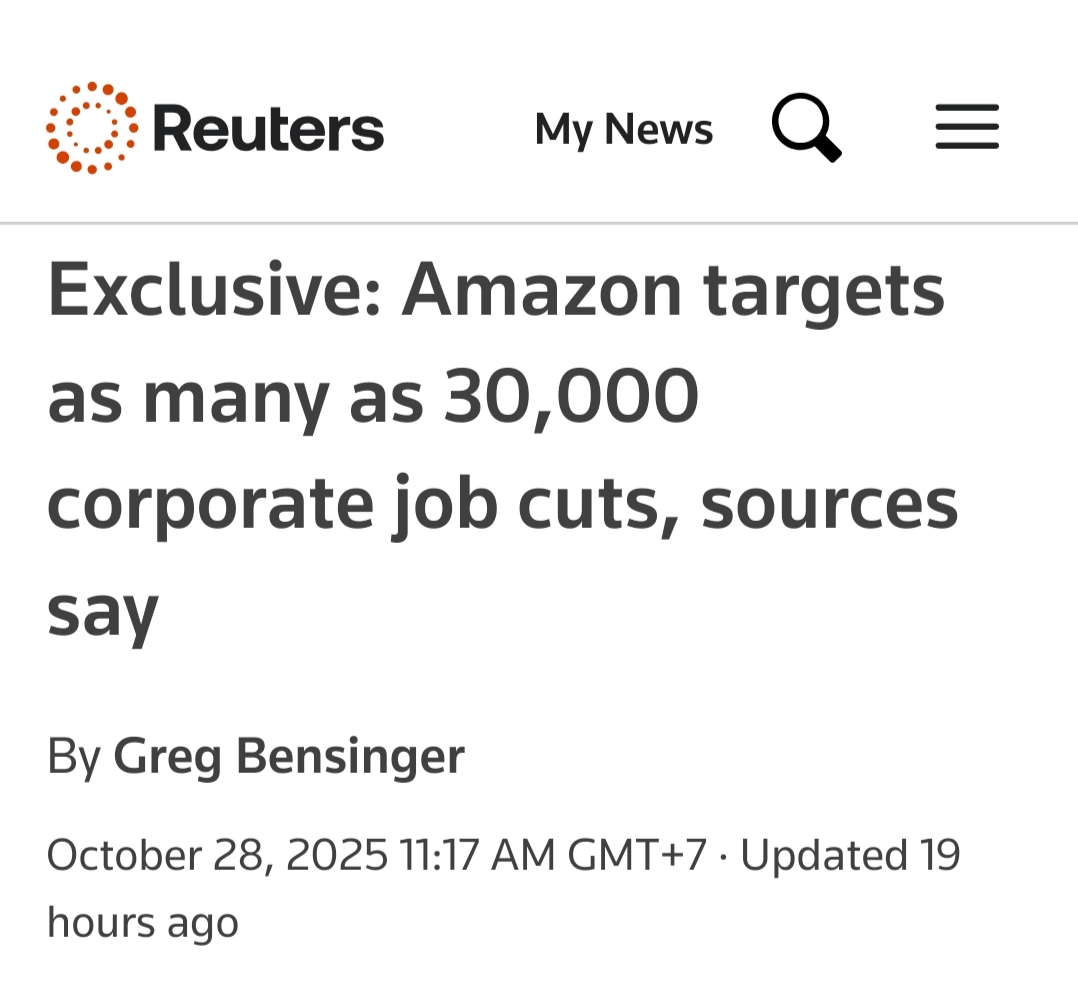Open author Greg Bensinger's profile link
This screenshot has width=1078, height=985.
[x=288, y=756]
